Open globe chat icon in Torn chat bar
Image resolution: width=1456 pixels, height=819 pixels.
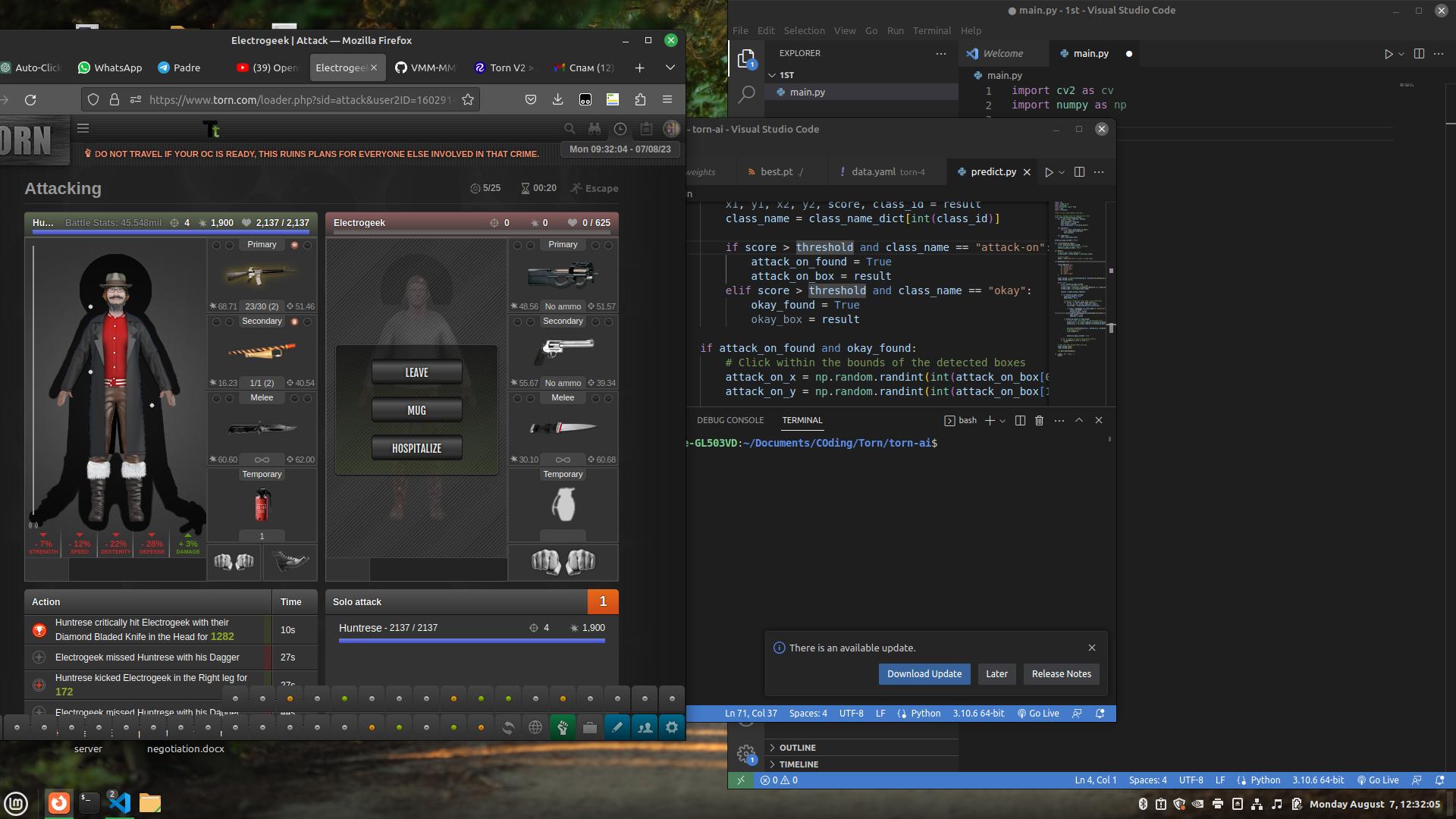pyautogui.click(x=535, y=727)
